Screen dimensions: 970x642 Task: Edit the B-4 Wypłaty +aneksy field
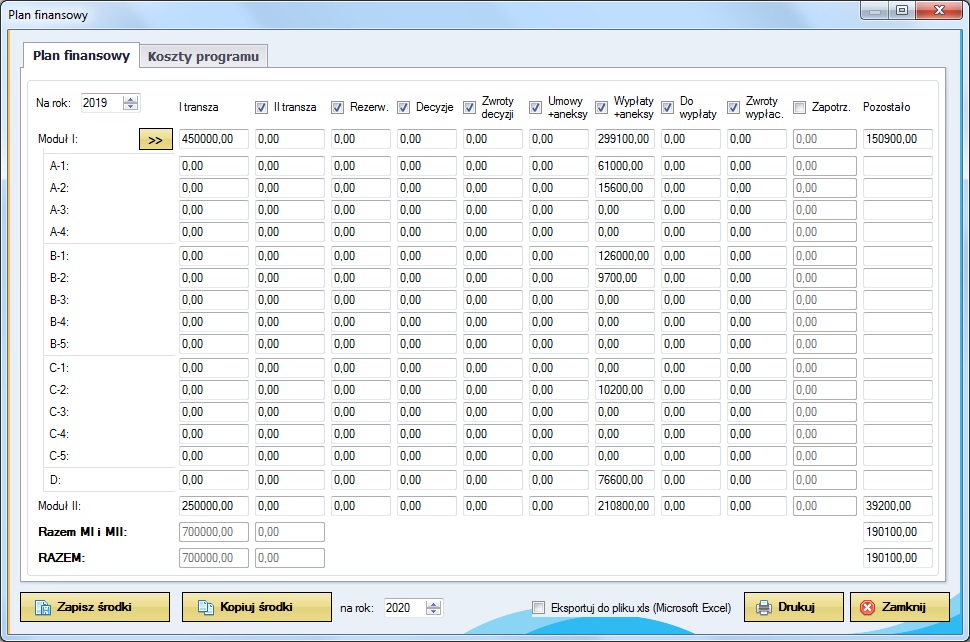(x=624, y=322)
